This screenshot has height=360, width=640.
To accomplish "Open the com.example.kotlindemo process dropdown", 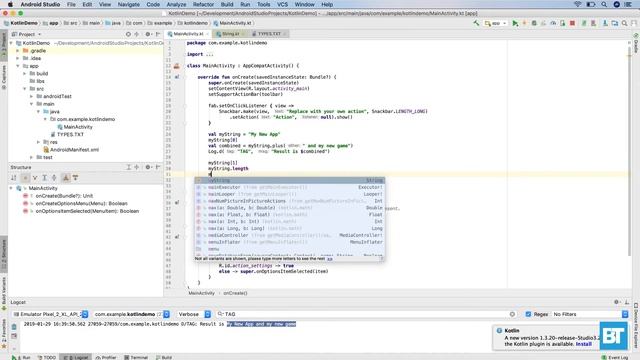I will click(131, 314).
